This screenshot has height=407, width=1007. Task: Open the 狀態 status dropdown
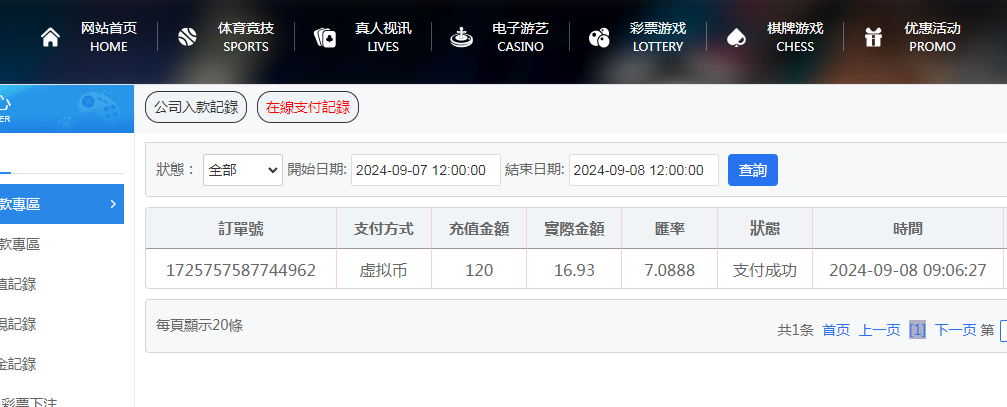[x=243, y=170]
